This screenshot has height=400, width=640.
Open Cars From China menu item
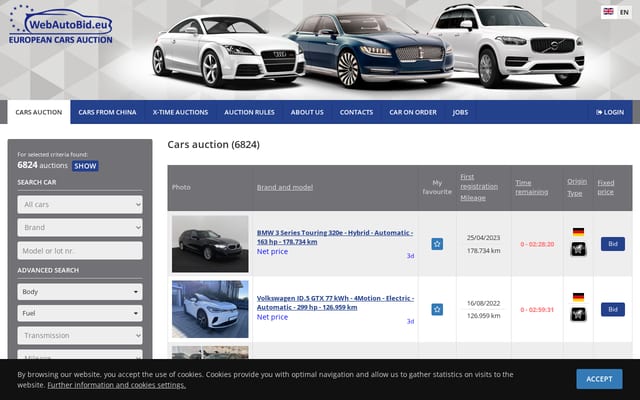[x=107, y=112]
